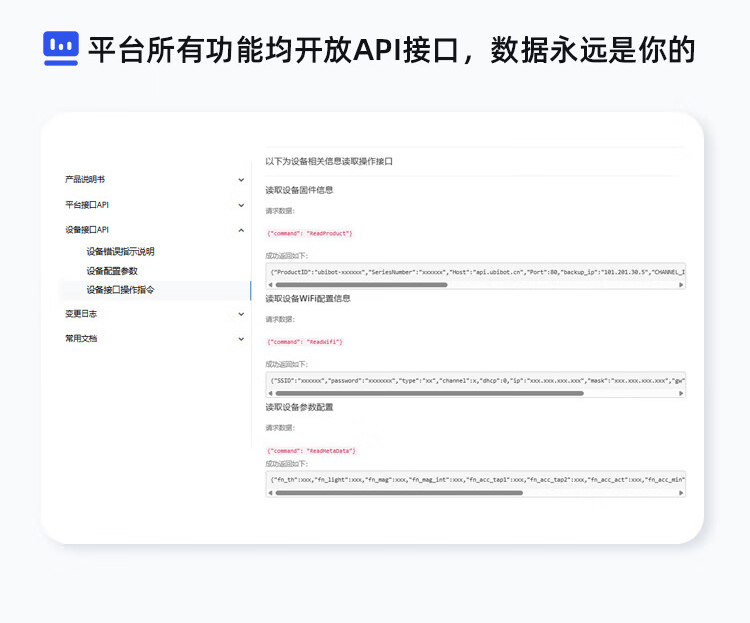Click the 变更日志 menu item
This screenshot has width=750, height=623.
pos(81,314)
